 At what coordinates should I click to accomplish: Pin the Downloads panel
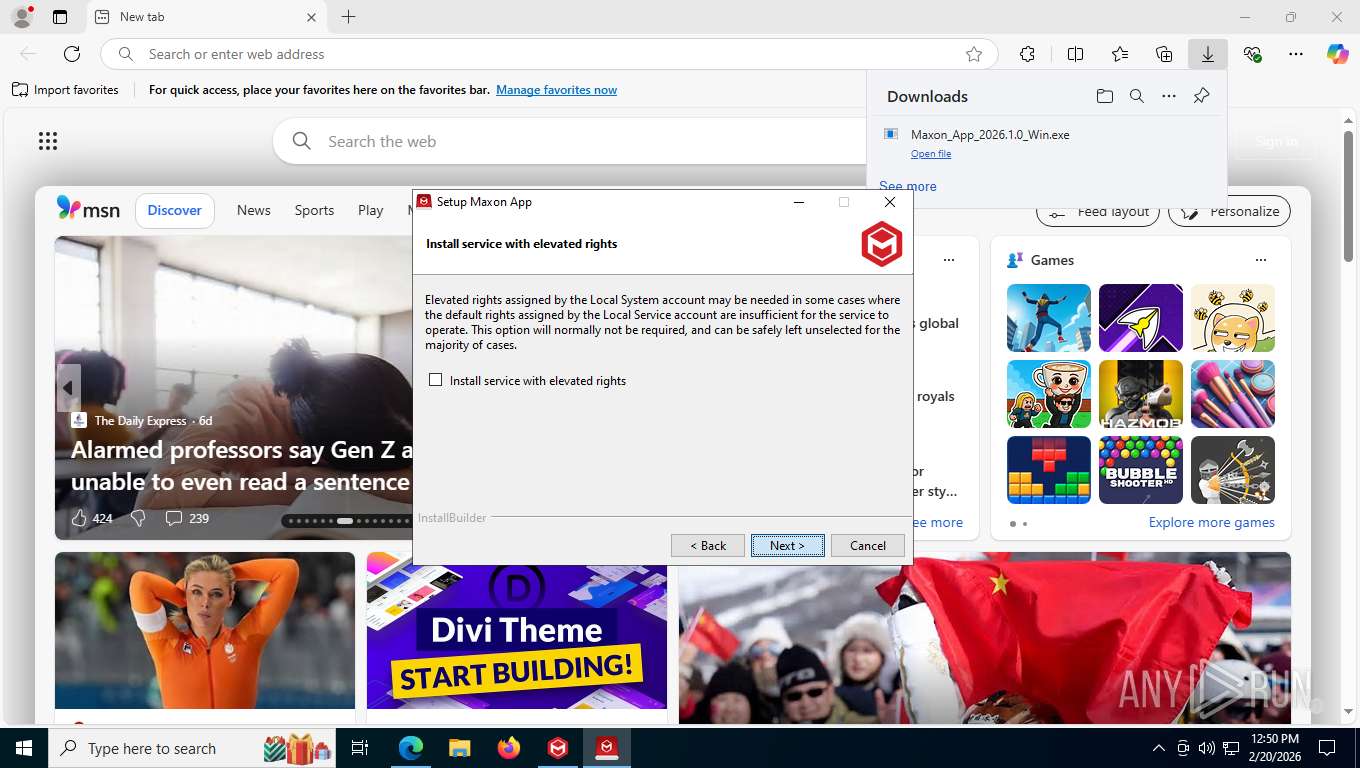[x=1202, y=96]
